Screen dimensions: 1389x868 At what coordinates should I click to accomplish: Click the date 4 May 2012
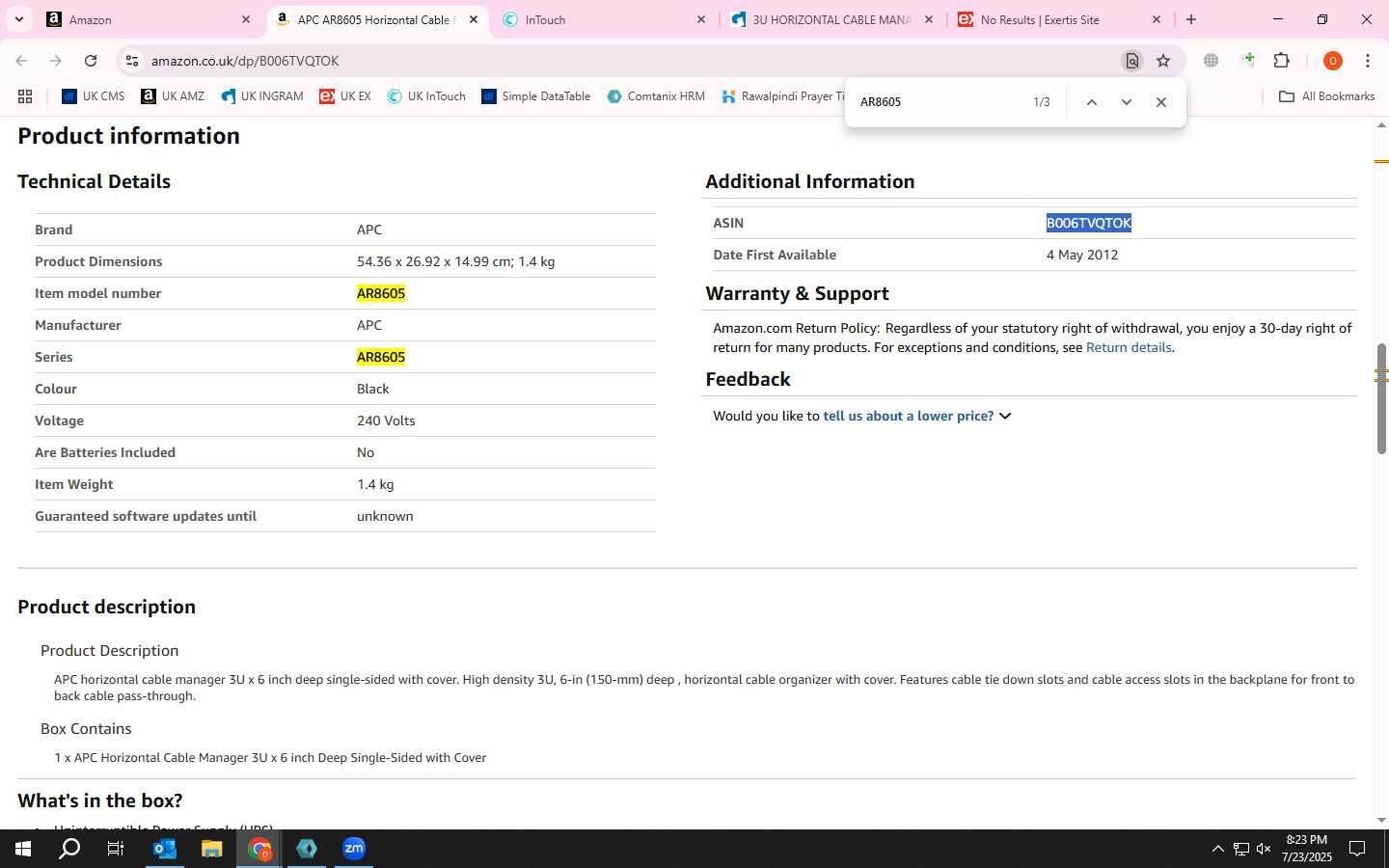coord(1082,255)
